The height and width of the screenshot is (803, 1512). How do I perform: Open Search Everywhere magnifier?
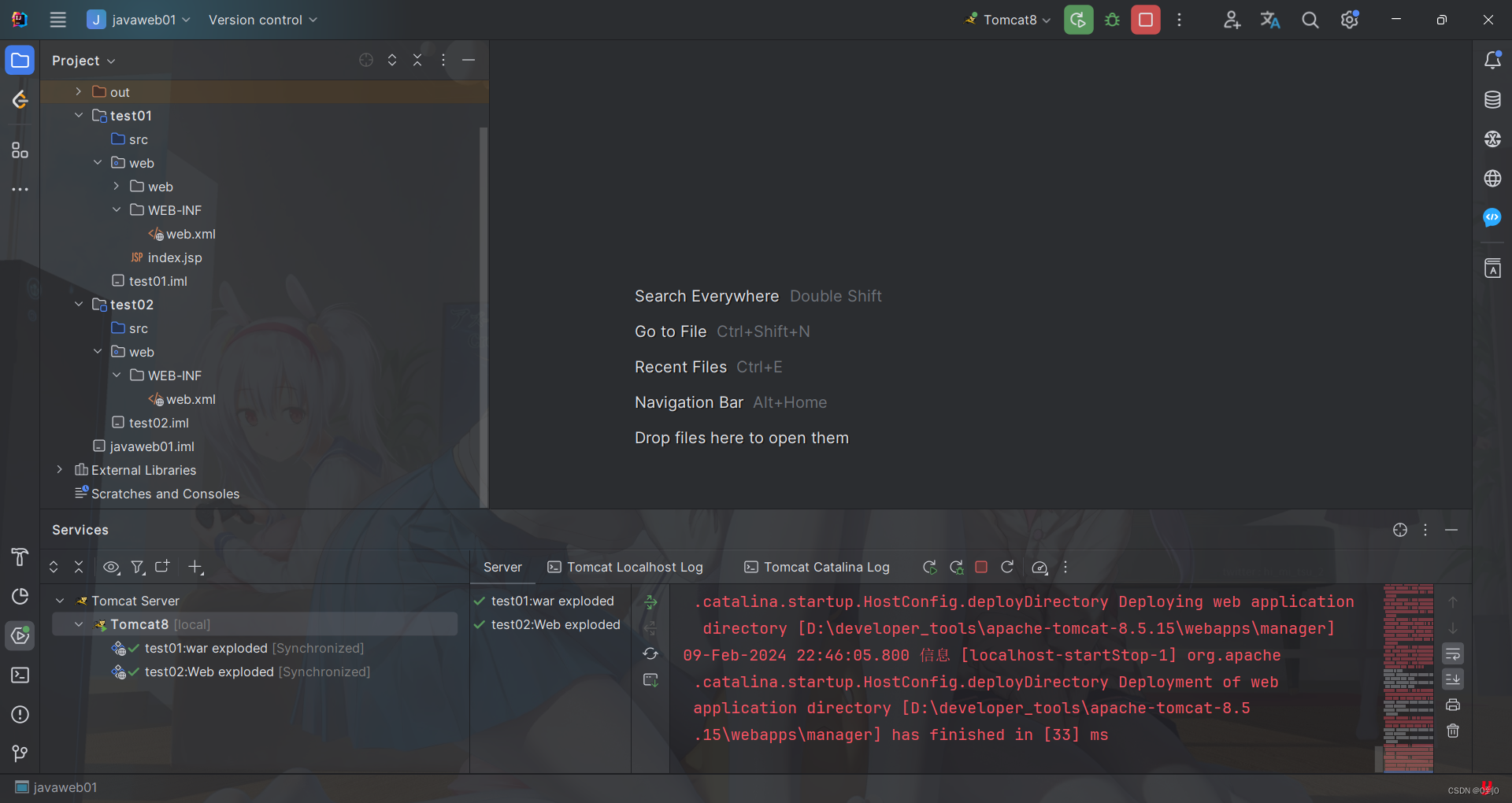coord(1310,20)
